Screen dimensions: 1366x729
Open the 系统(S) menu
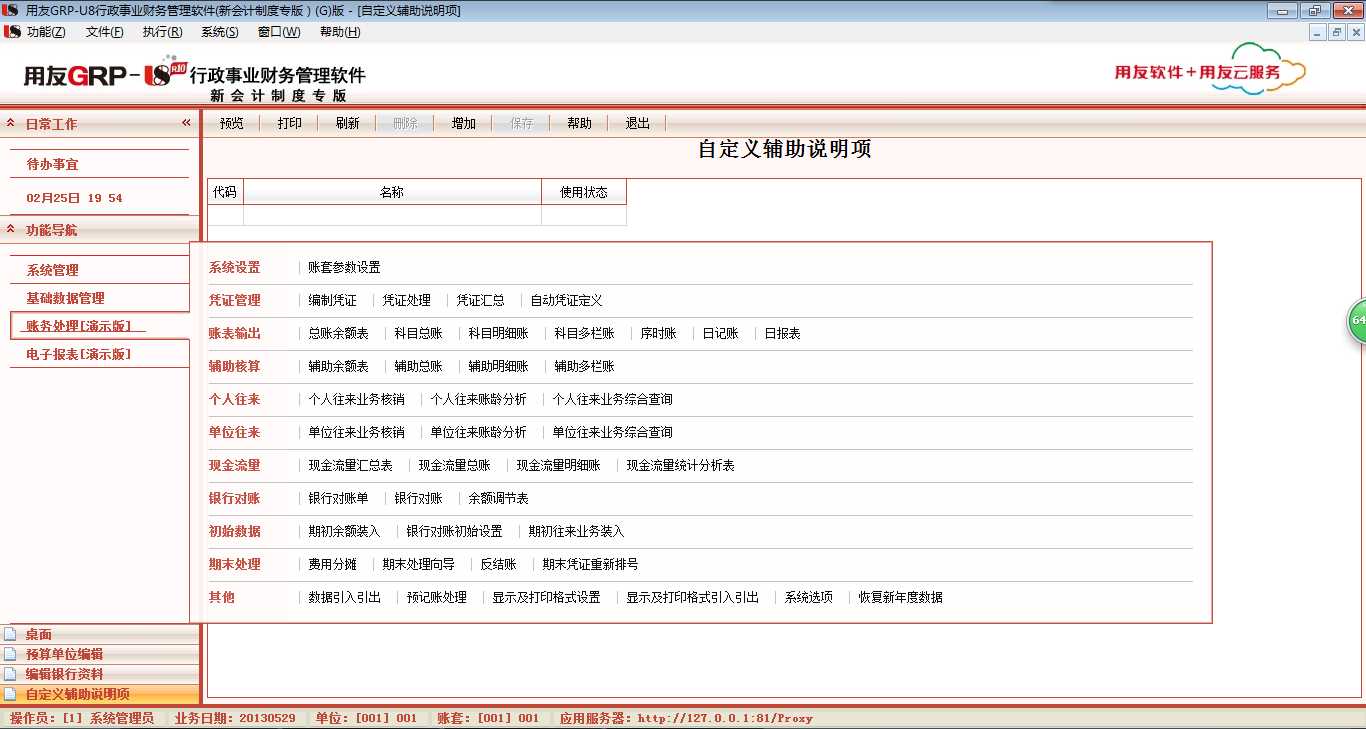220,32
